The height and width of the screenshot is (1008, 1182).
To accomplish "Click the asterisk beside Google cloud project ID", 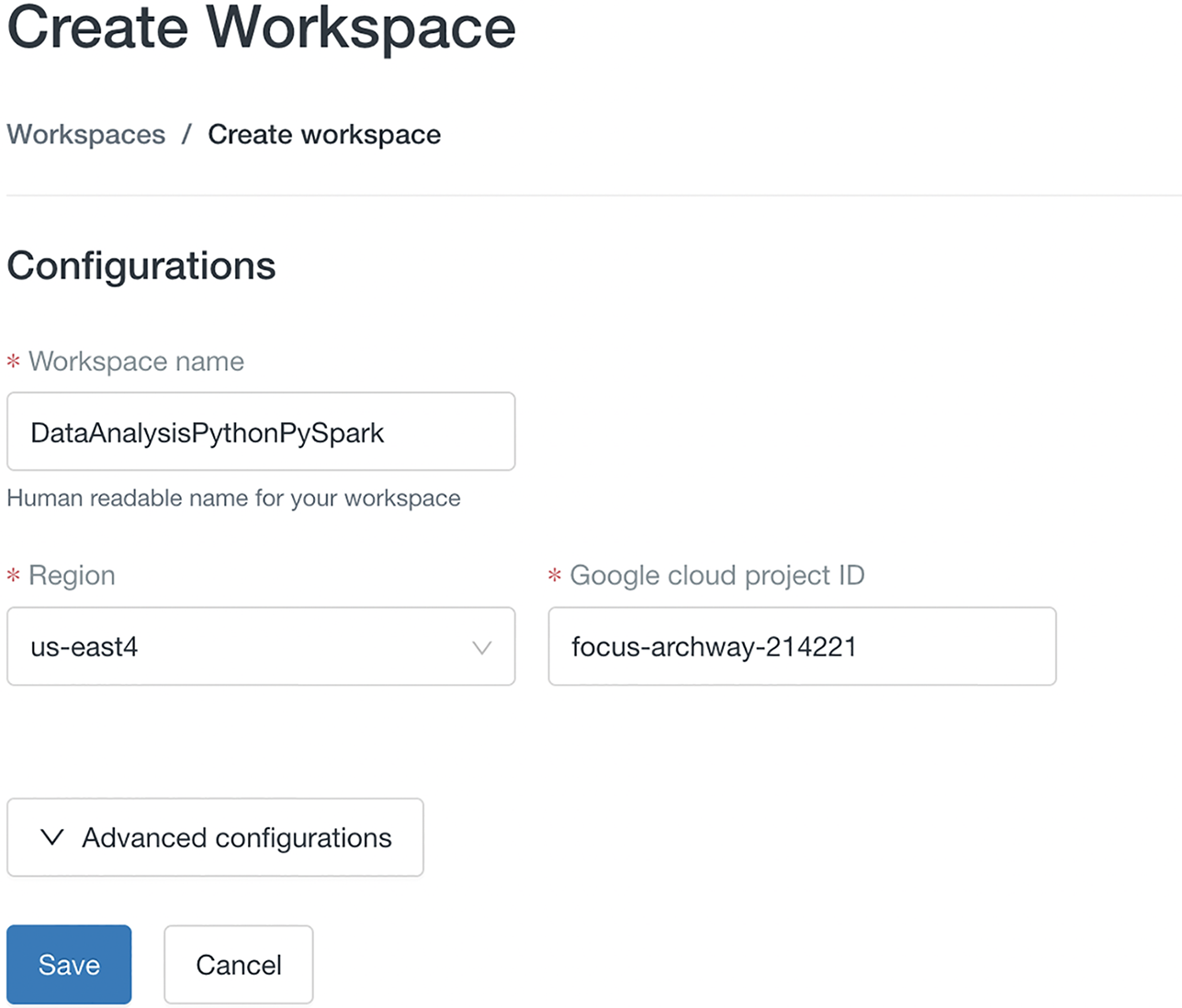I will pyautogui.click(x=554, y=576).
